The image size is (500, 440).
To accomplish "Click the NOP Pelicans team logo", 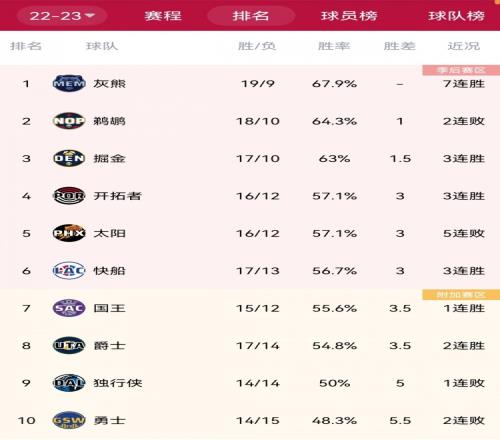I will tap(69, 121).
